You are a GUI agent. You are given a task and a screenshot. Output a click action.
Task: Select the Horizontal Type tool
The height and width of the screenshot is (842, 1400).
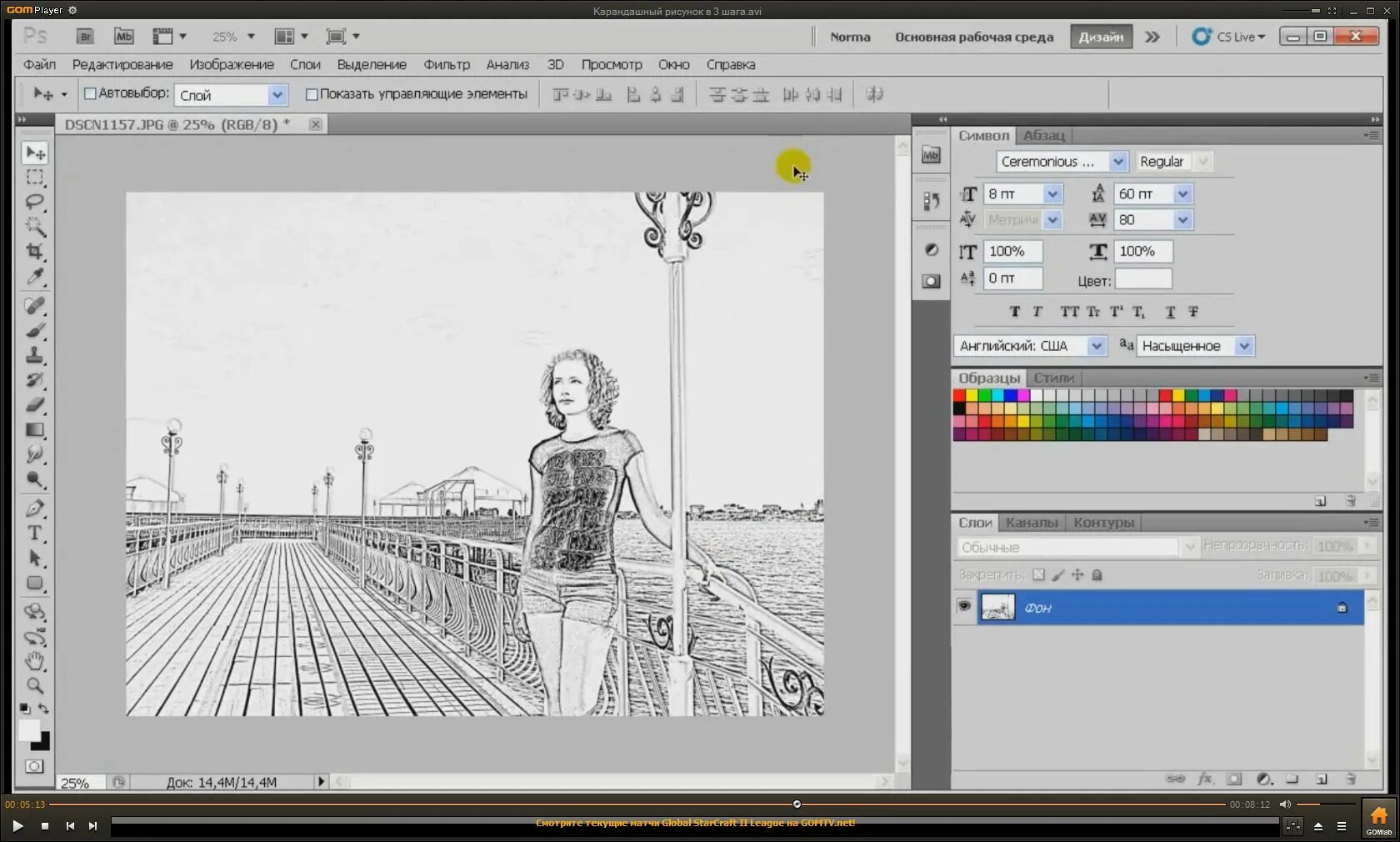tap(34, 534)
